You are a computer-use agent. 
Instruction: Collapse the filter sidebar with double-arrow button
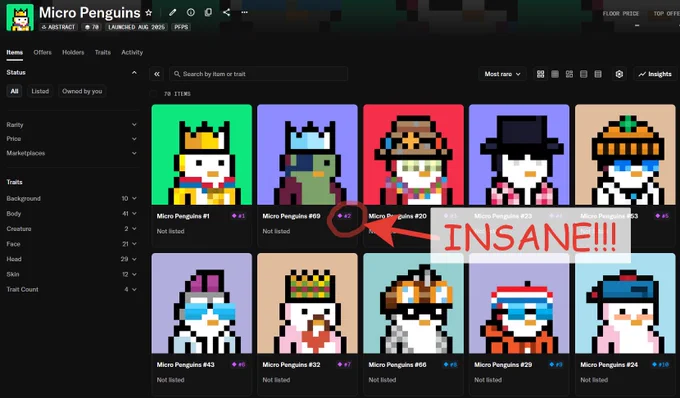tap(157, 74)
